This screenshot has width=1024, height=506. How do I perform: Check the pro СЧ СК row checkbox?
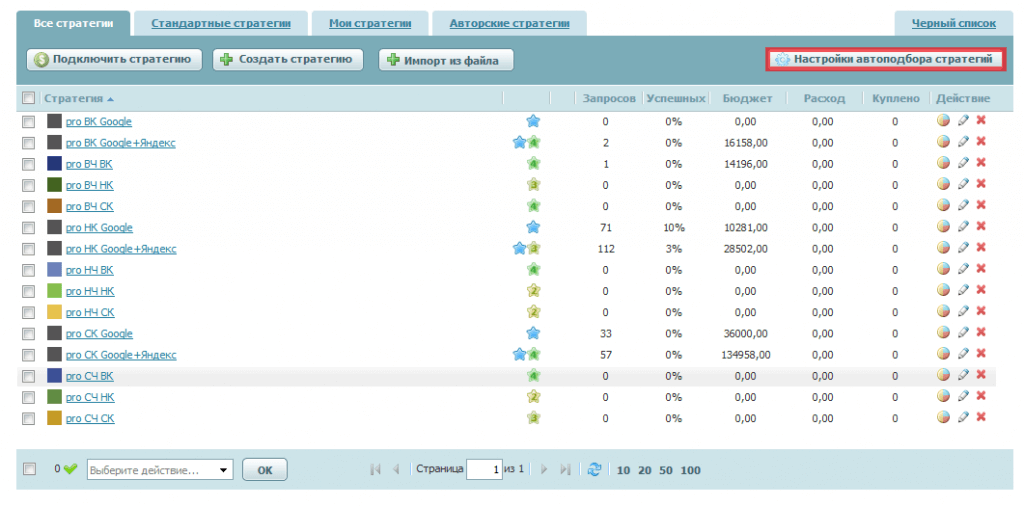28,419
